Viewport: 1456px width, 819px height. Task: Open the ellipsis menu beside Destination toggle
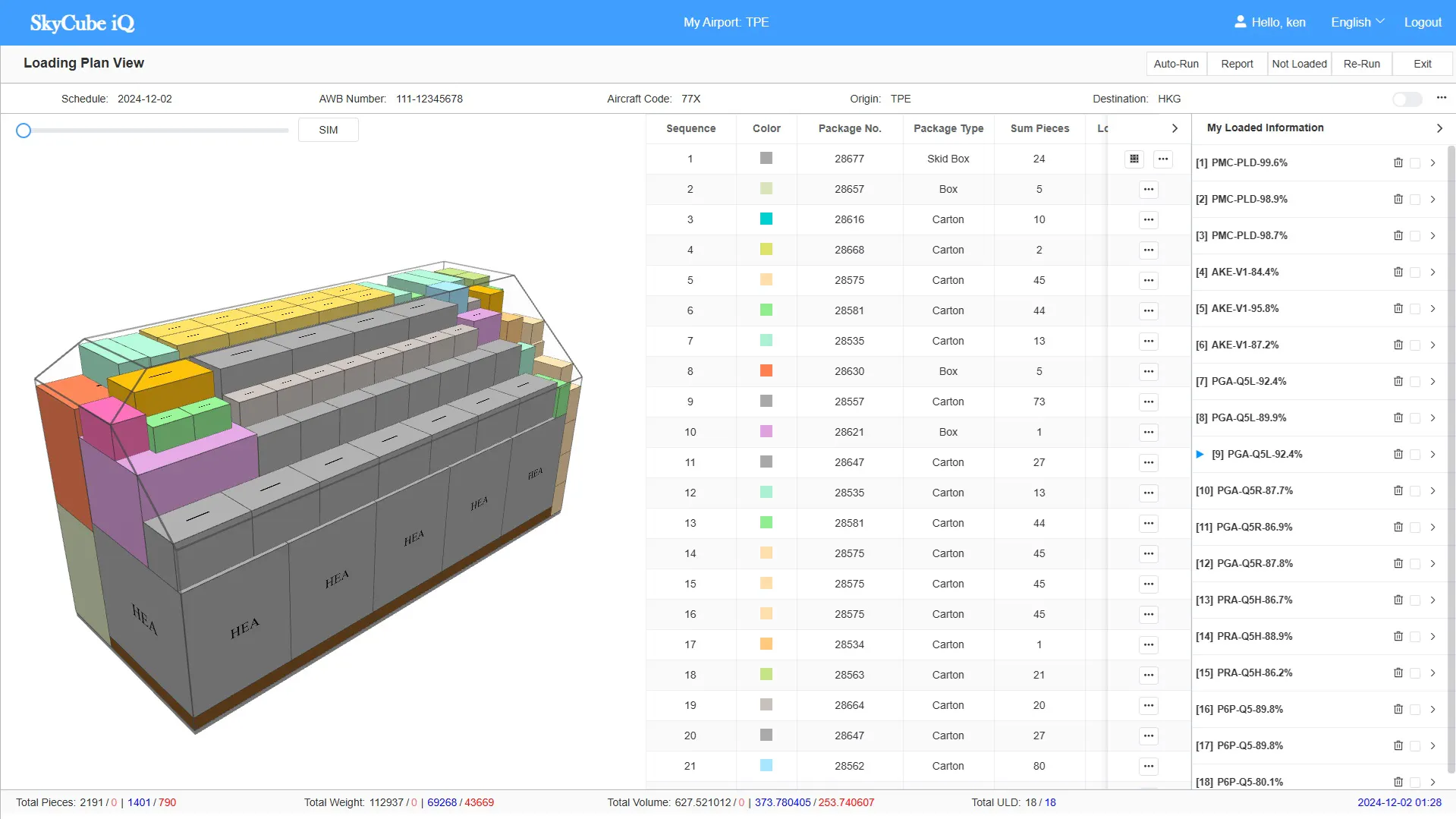[x=1442, y=98]
